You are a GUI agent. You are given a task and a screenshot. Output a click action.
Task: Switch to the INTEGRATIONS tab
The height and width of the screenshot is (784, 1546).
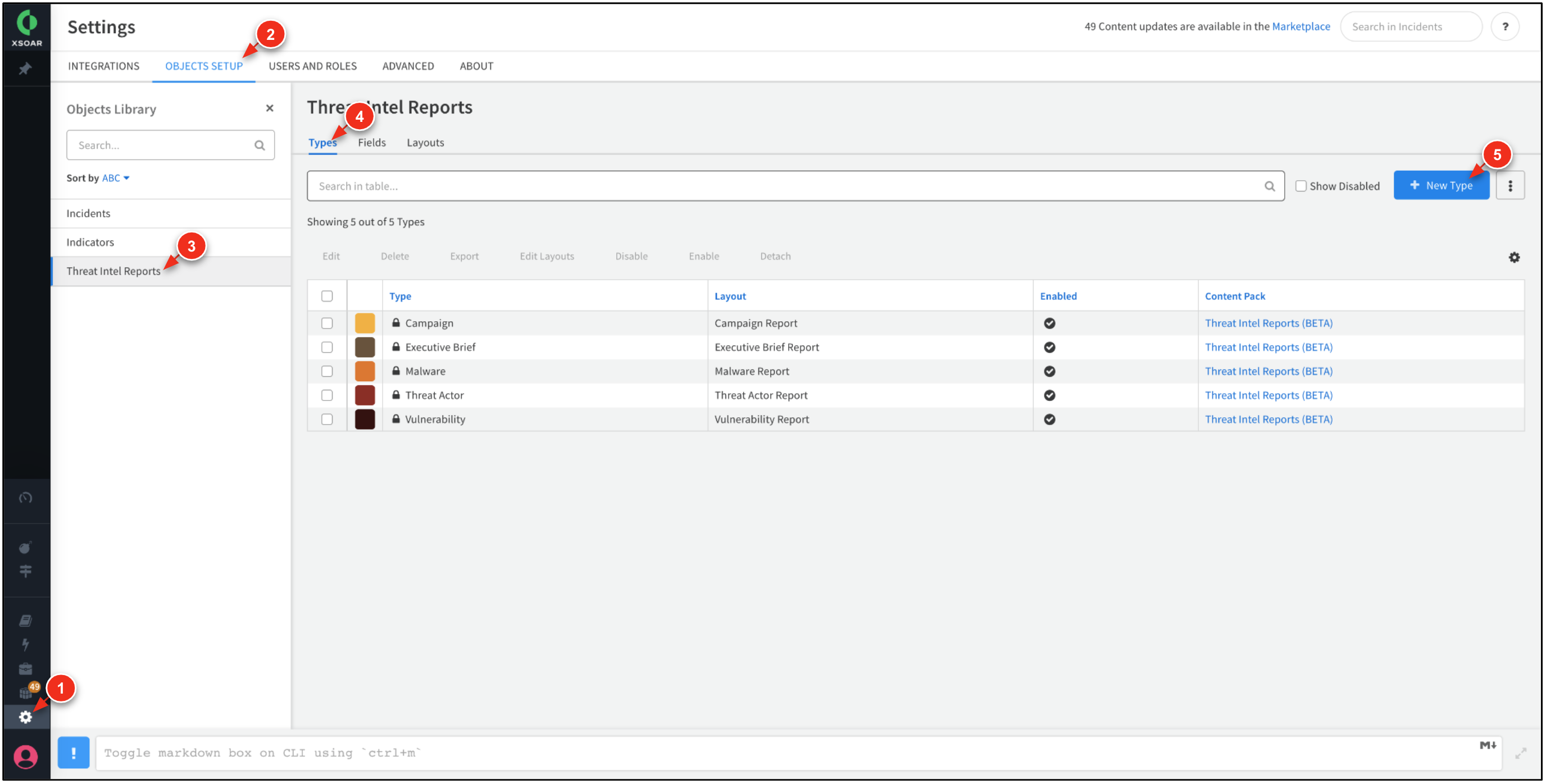[103, 66]
